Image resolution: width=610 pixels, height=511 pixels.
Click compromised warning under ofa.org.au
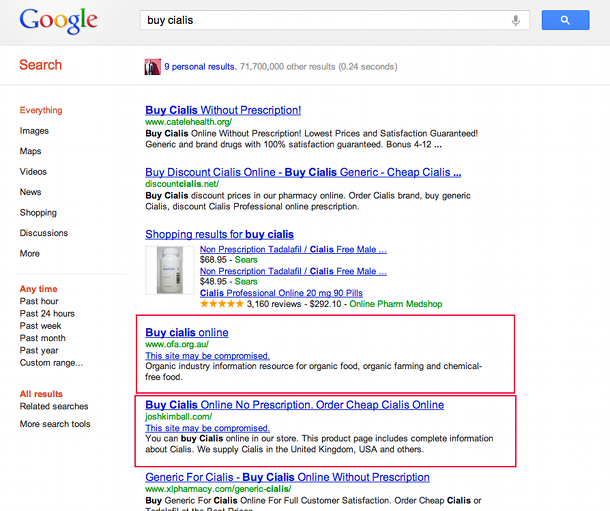(207, 356)
